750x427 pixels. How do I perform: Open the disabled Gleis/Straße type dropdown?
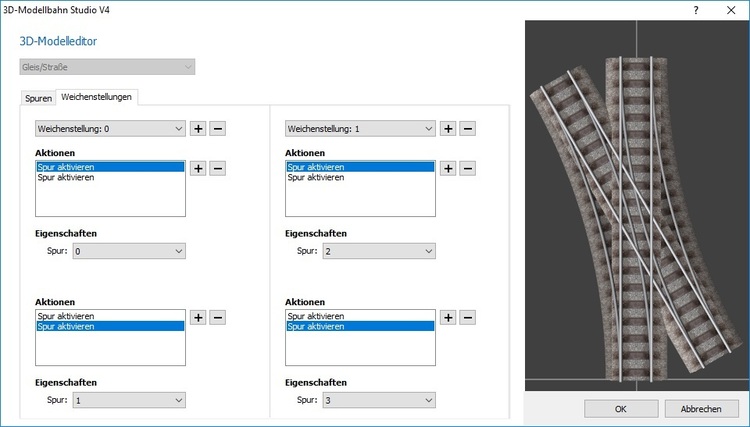pyautogui.click(x=107, y=67)
